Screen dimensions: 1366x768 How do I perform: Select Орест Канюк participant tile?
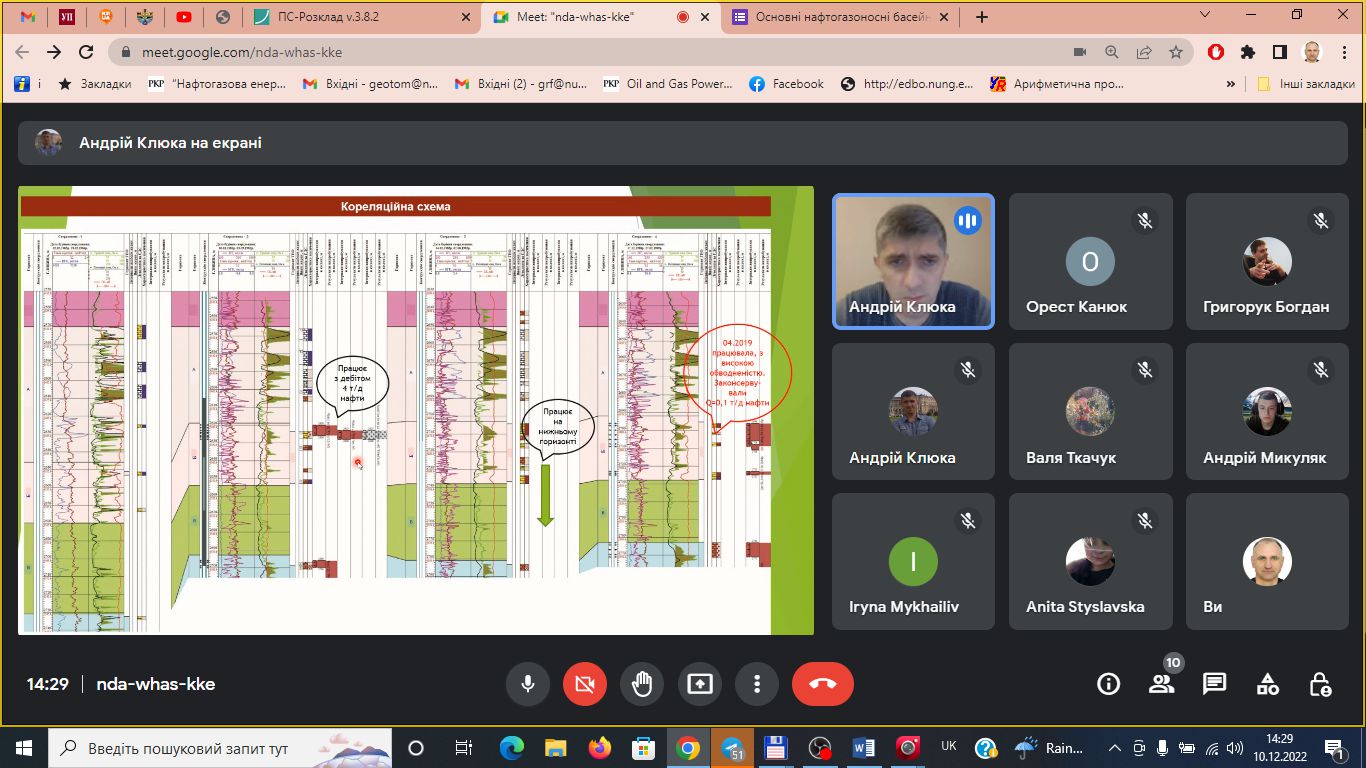[x=1090, y=261]
